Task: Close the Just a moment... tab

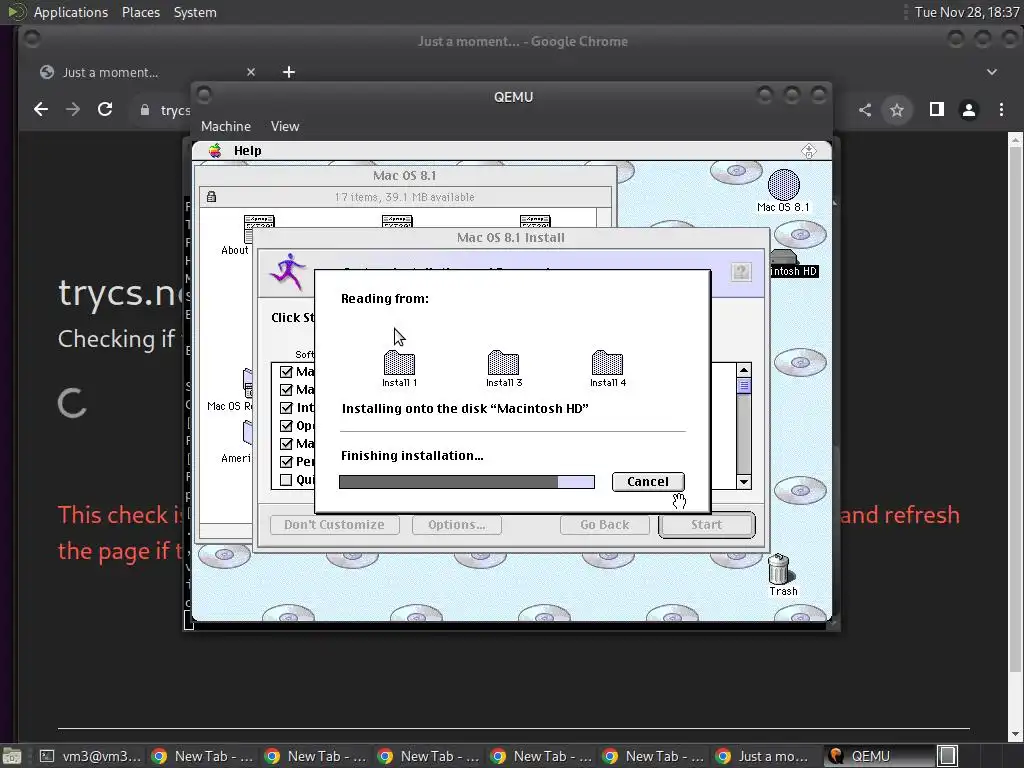Action: [251, 72]
